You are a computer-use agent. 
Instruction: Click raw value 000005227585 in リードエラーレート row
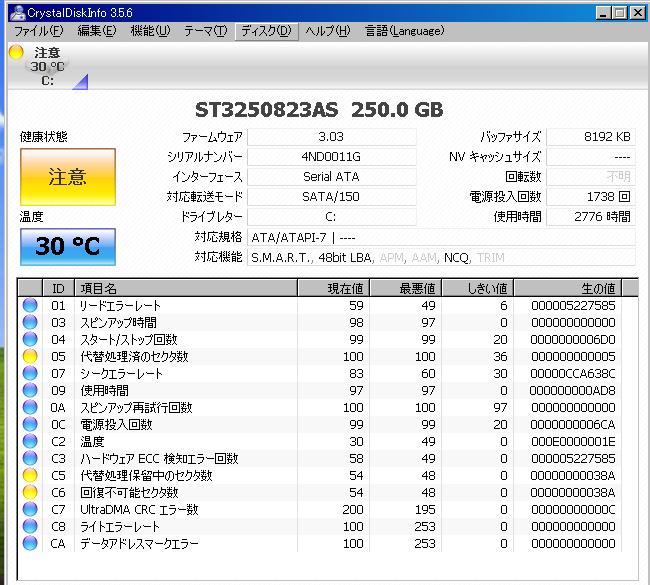coord(573,306)
